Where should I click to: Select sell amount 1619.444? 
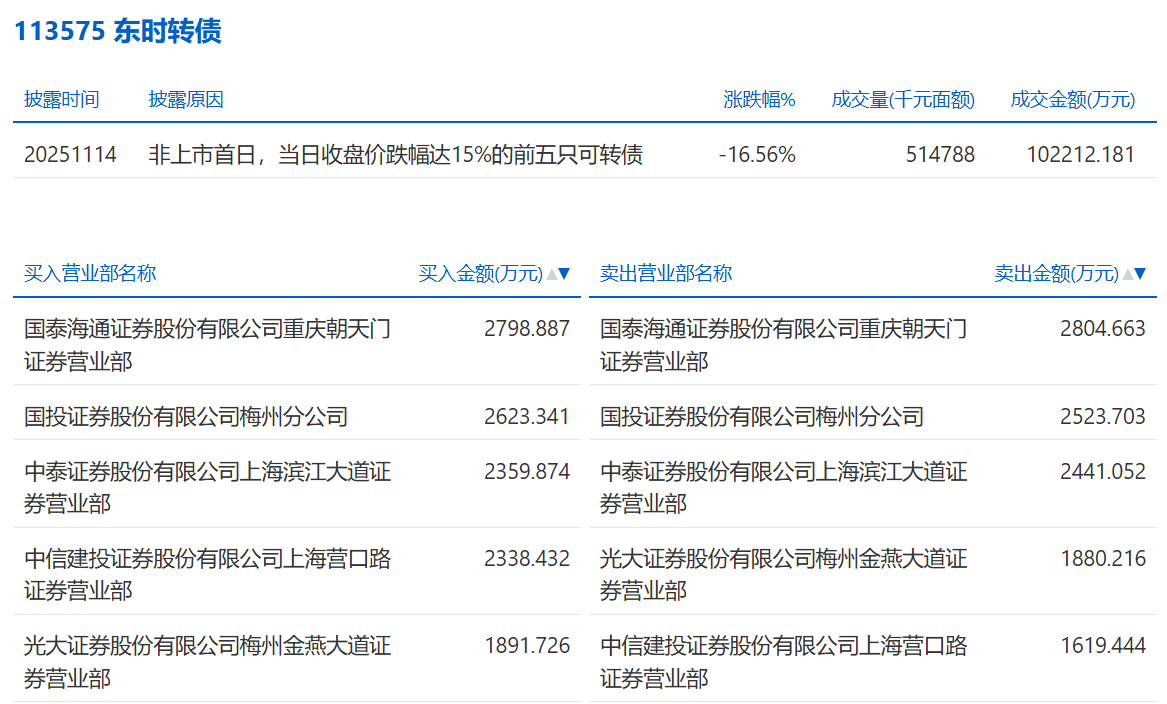[x=1103, y=646]
